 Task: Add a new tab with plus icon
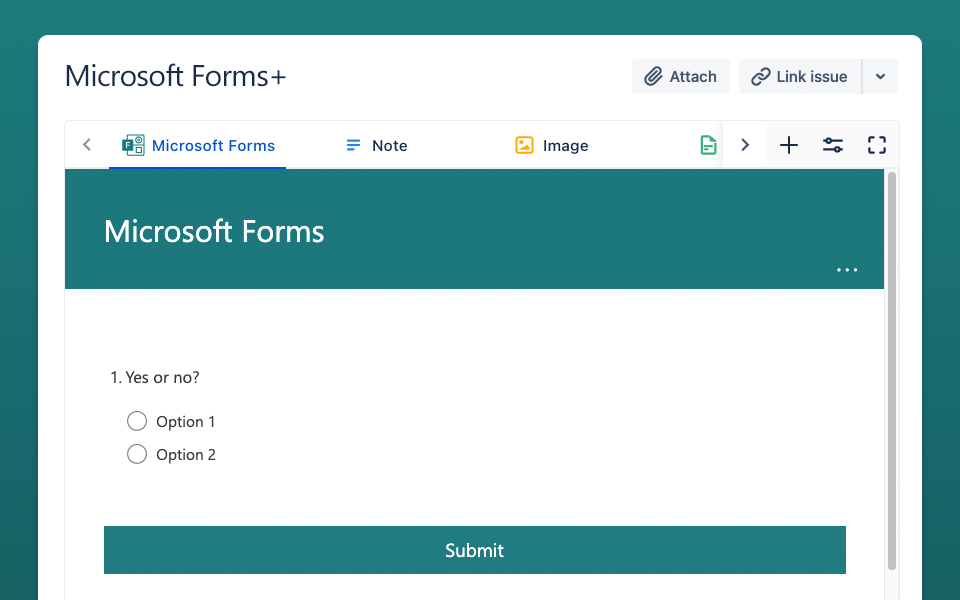[789, 145]
